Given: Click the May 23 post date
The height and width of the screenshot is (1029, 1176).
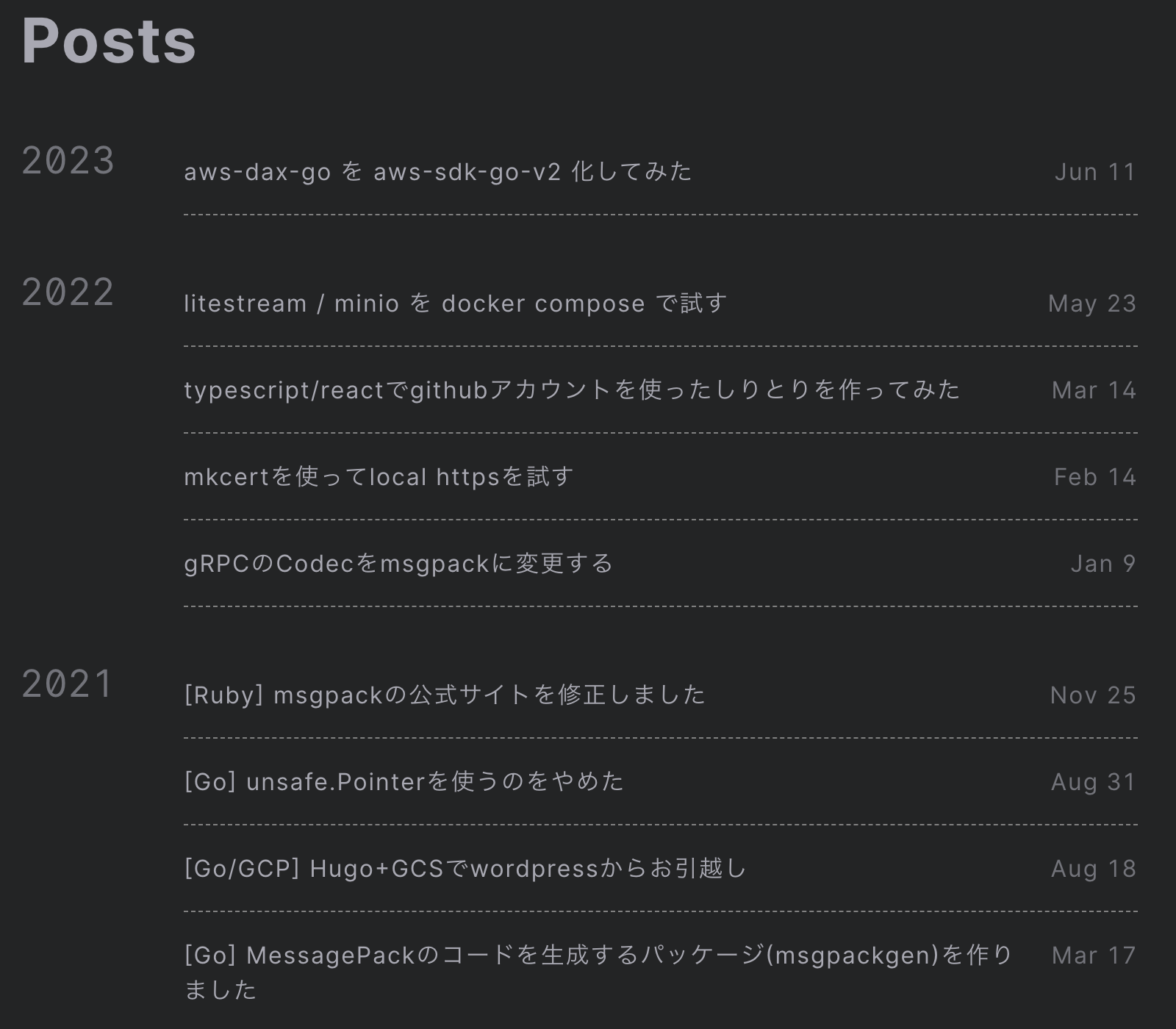Looking at the screenshot, I should [1092, 304].
